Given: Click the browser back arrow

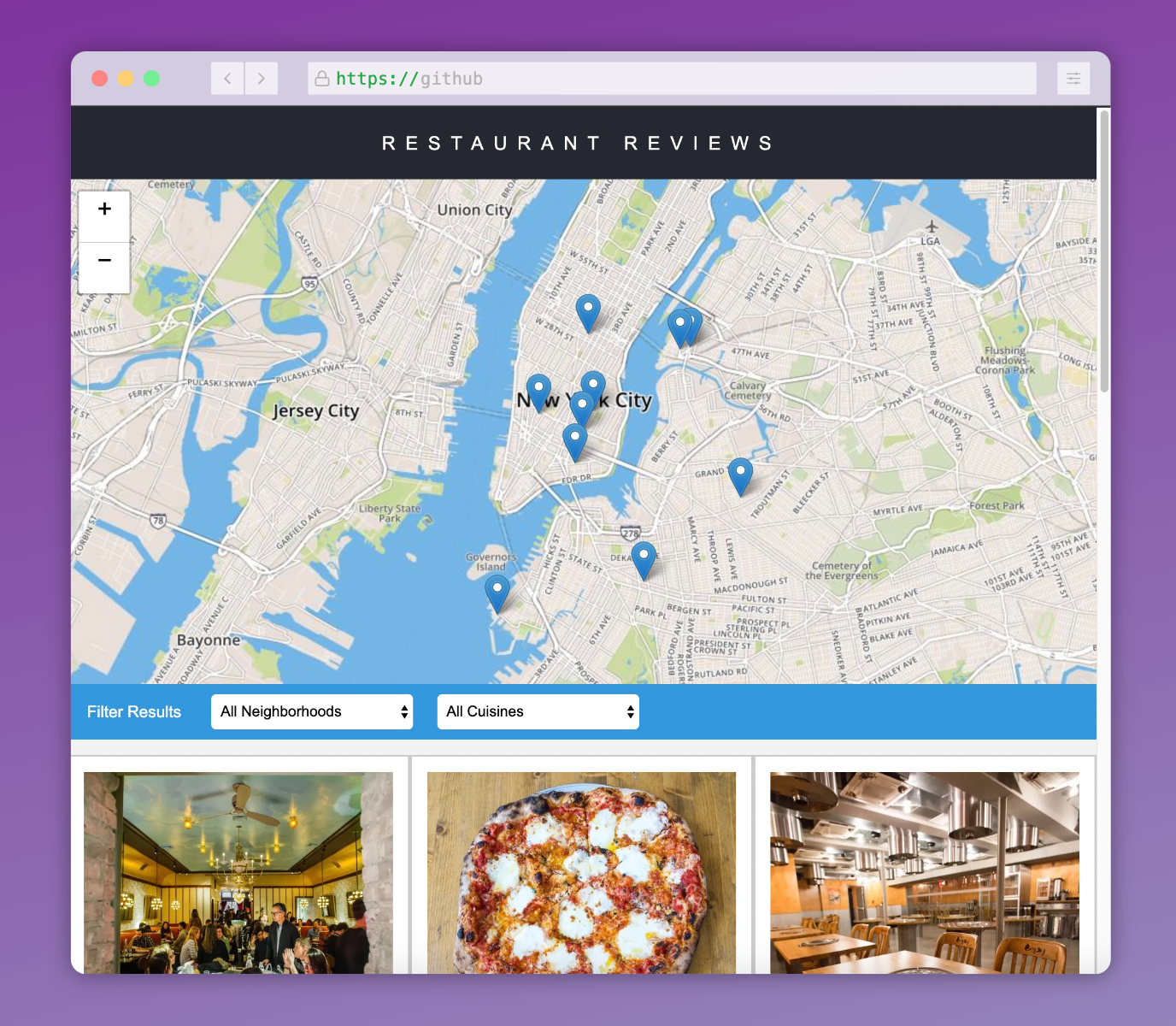Looking at the screenshot, I should [x=227, y=79].
